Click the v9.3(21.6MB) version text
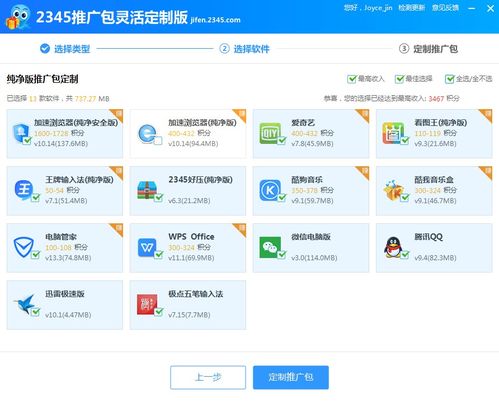The width and height of the screenshot is (499, 403). click(x=435, y=144)
